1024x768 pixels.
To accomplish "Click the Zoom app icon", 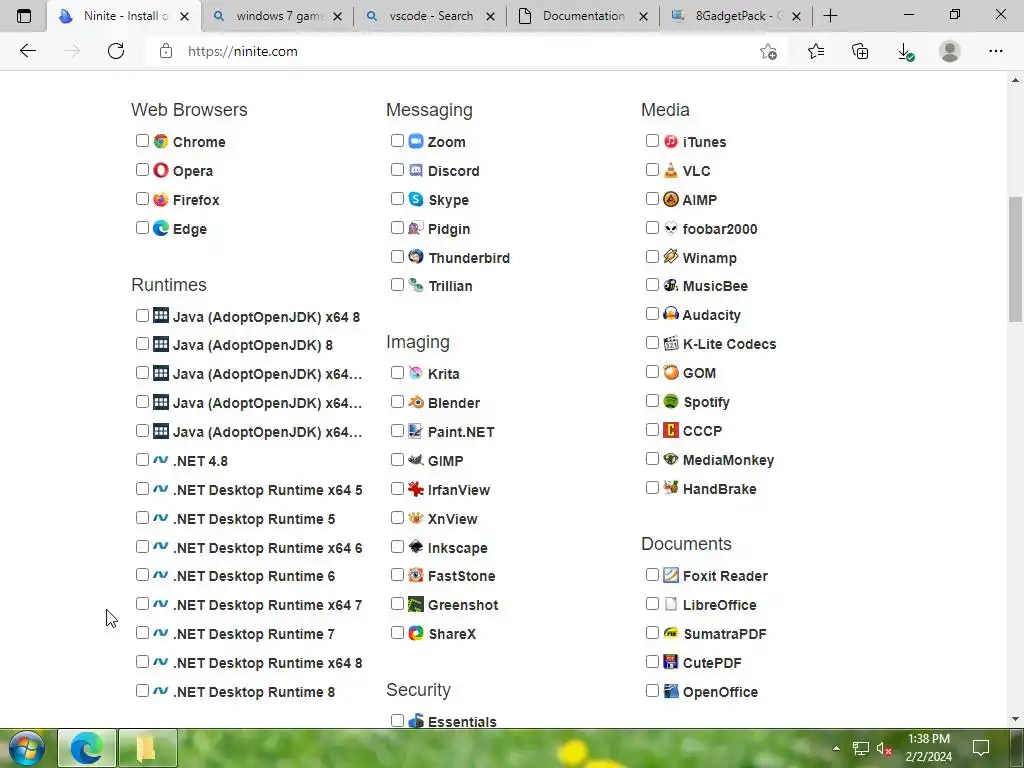I will coord(416,141).
